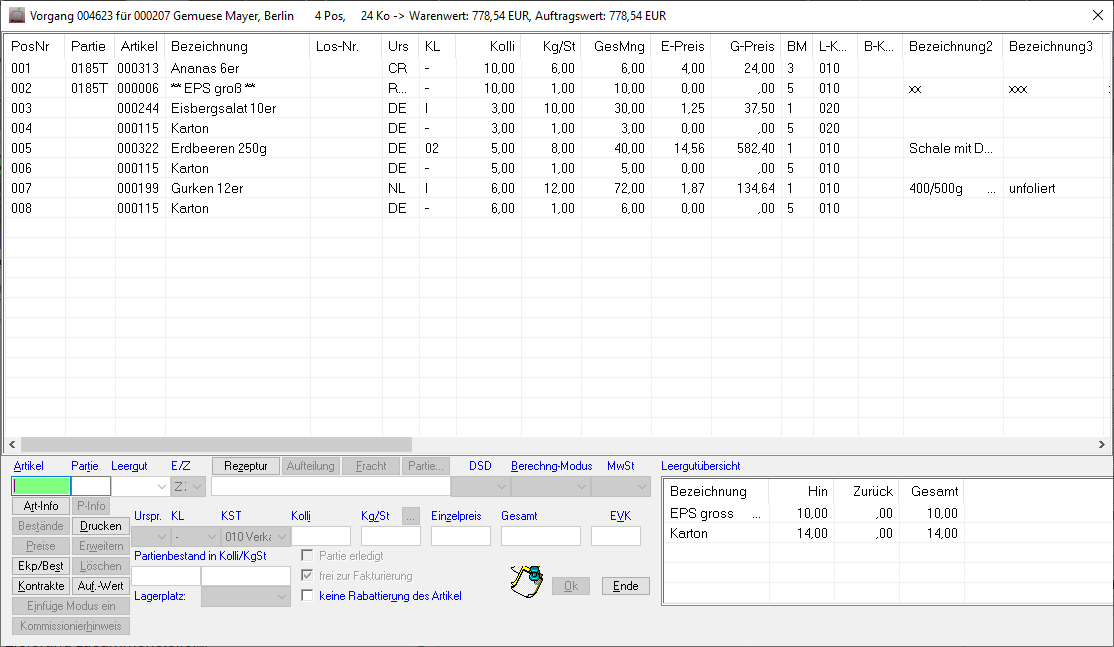This screenshot has width=1114, height=647.
Task: Open the KST 010 Verkauf dropdown
Action: pos(255,536)
